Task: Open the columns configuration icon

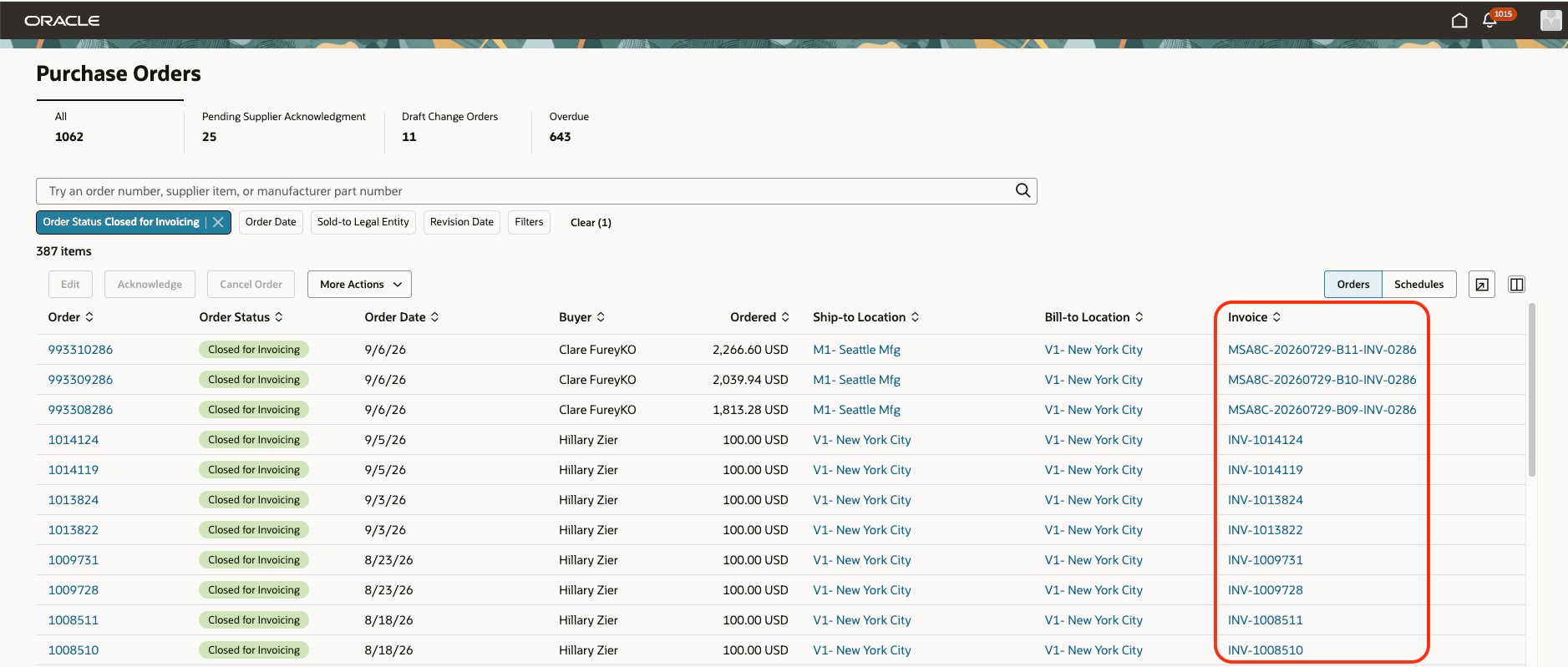Action: click(x=1516, y=285)
